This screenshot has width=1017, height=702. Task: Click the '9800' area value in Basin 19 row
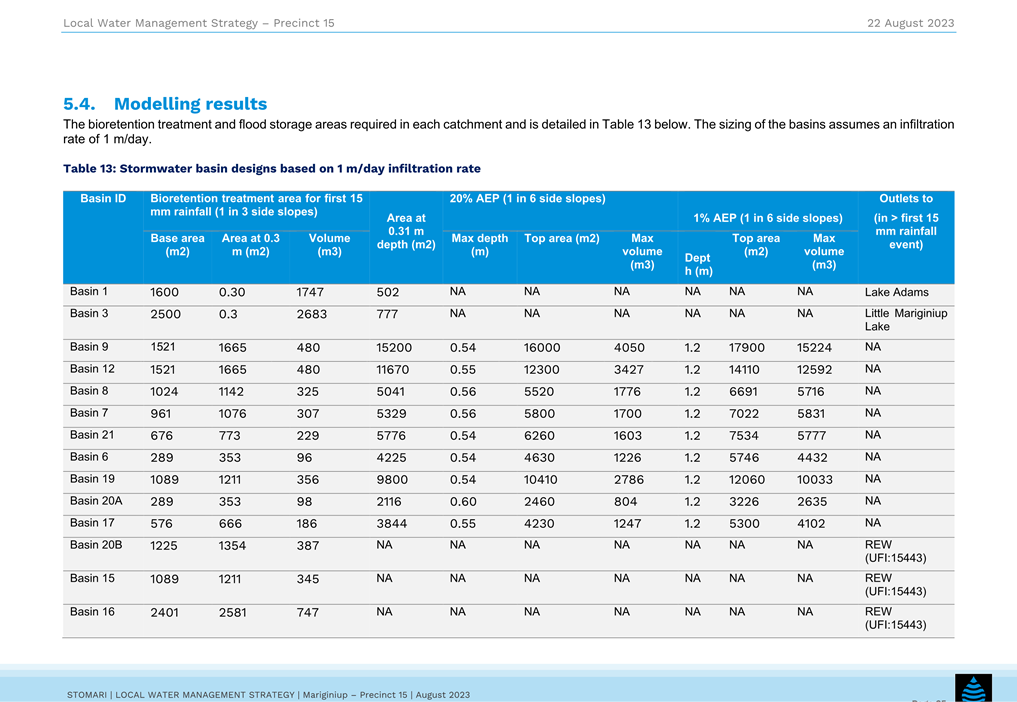(x=392, y=481)
